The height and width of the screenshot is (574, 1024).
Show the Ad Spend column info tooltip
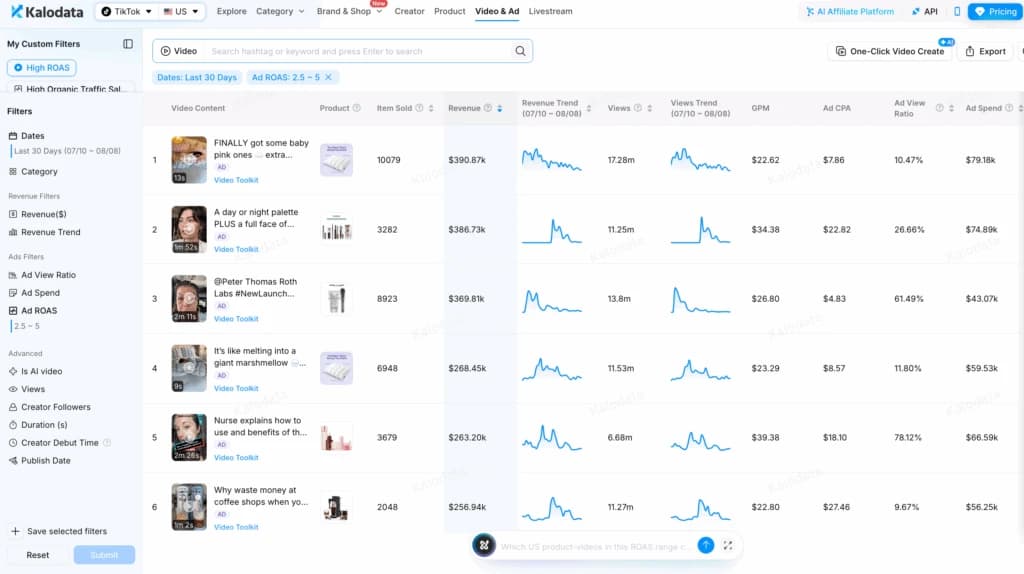[x=1009, y=108]
